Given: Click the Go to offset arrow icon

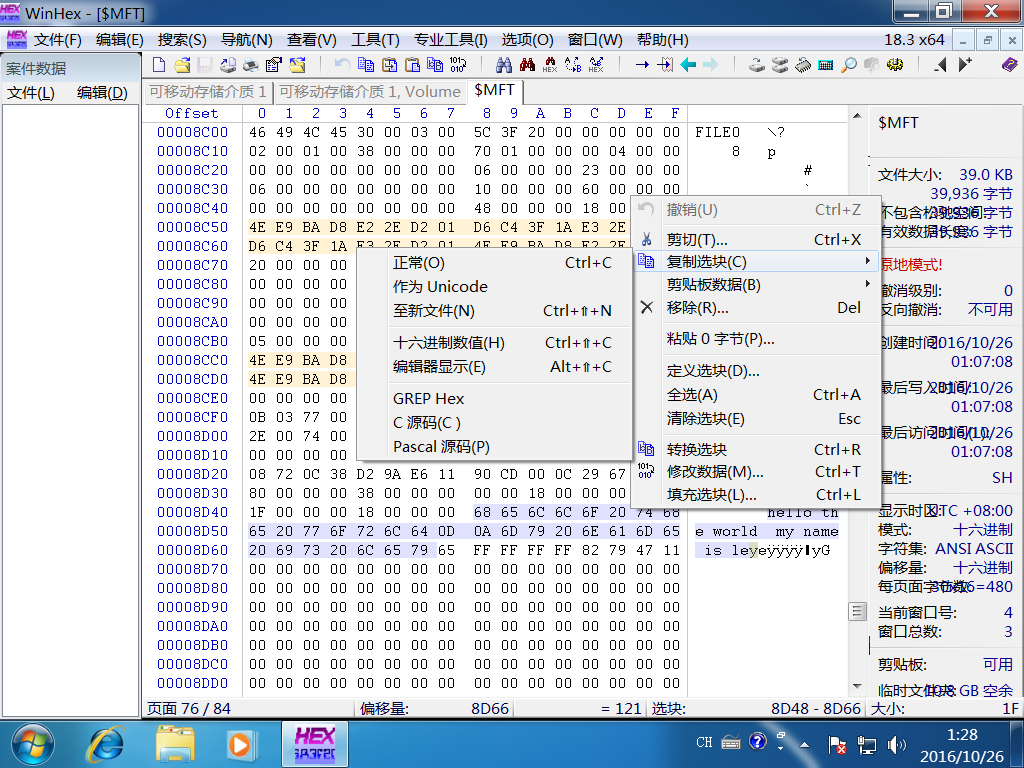Looking at the screenshot, I should tap(642, 64).
